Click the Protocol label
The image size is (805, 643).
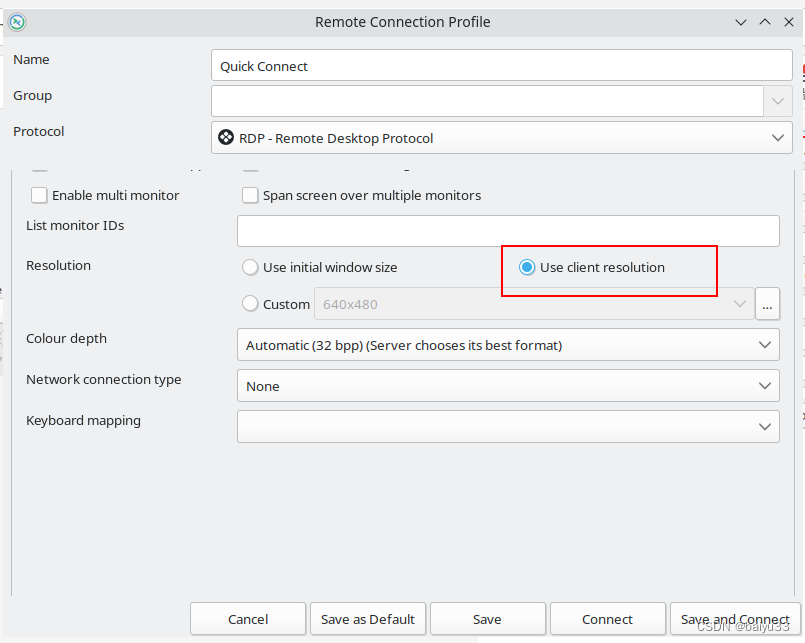coord(39,131)
